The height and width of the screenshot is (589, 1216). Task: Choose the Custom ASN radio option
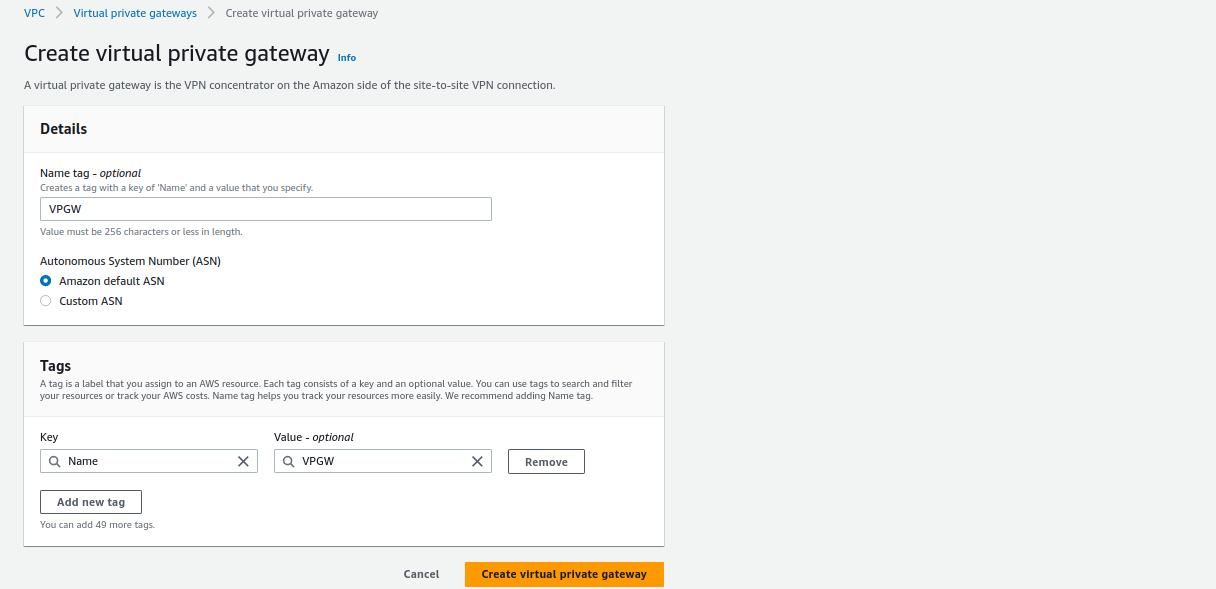pyautogui.click(x=46, y=301)
